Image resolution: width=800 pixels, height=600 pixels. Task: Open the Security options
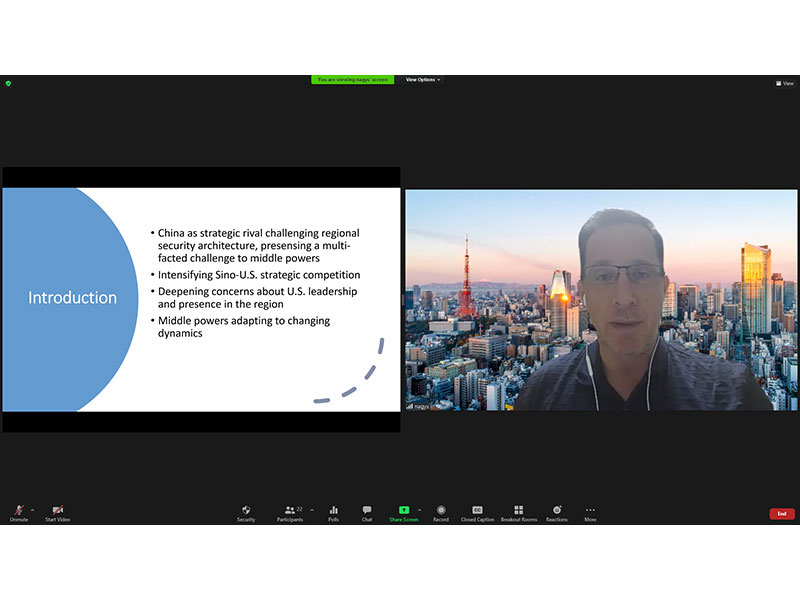coord(246,512)
